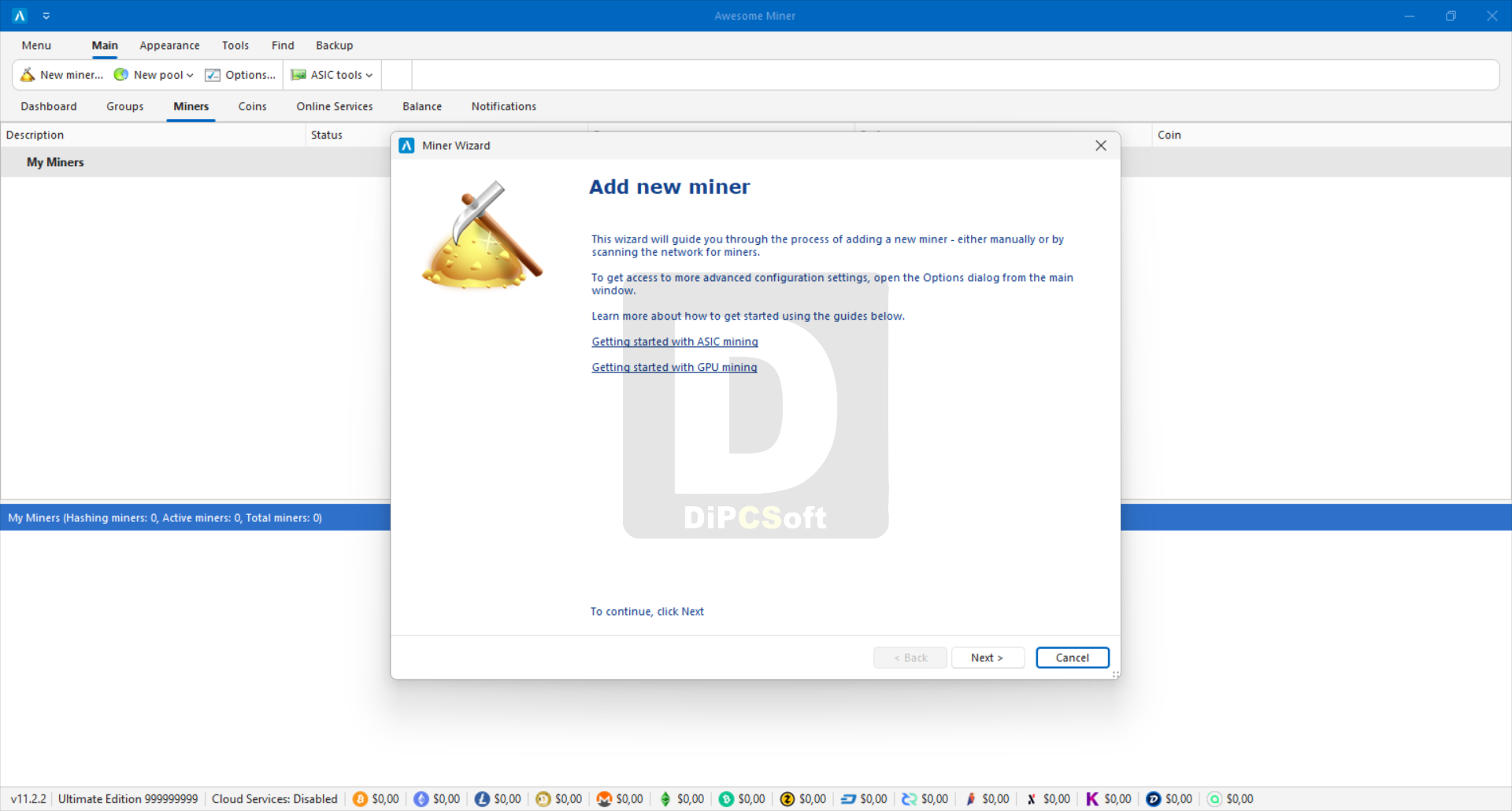Viewport: 1512px width, 811px height.
Task: Open the Dashboard view tab
Action: pos(49,106)
